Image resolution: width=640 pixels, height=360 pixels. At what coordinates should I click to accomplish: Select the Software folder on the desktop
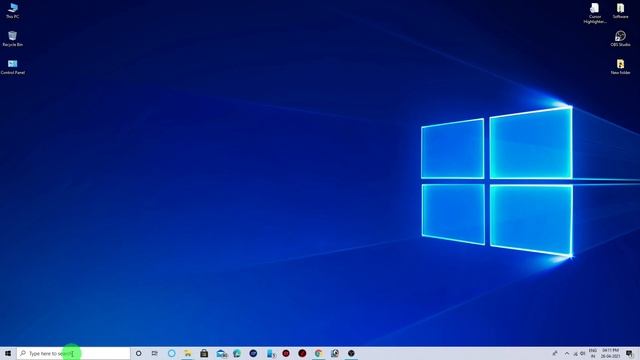click(620, 11)
